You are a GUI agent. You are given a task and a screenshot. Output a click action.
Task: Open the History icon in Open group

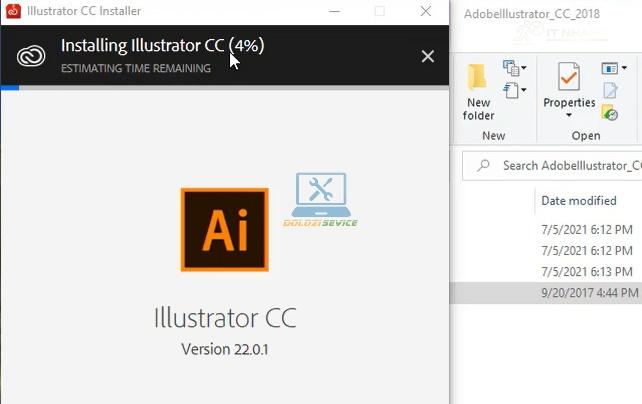[610, 112]
